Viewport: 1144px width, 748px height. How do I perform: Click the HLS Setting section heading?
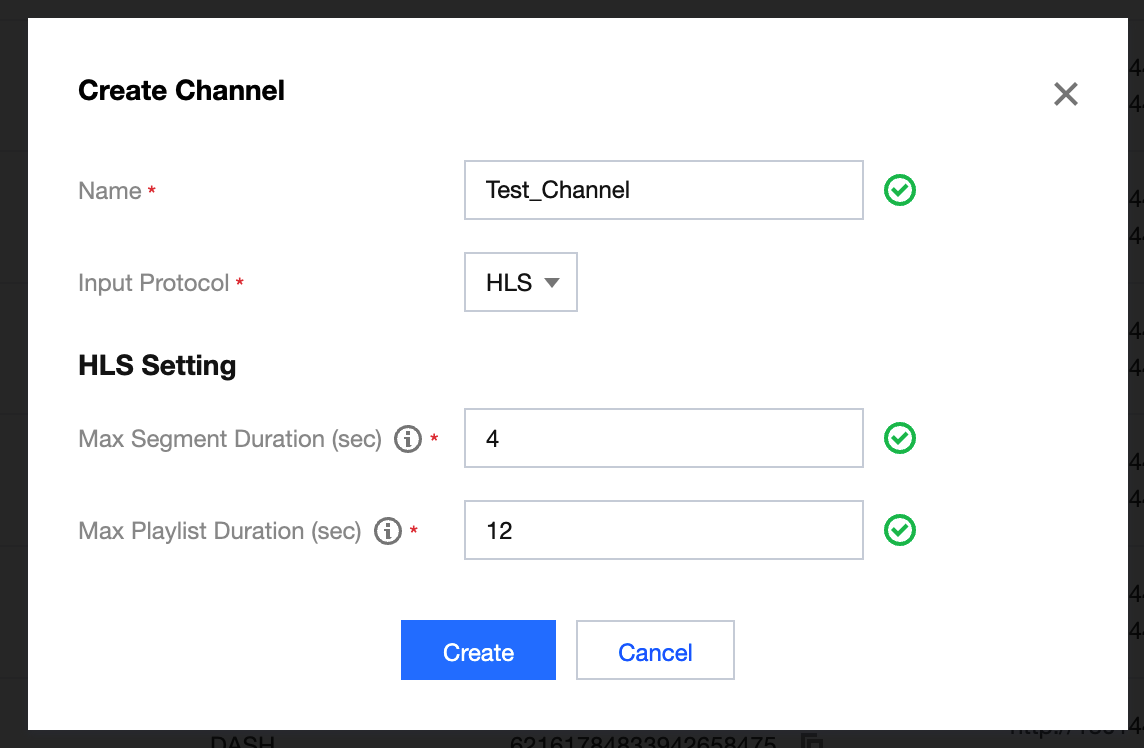pyautogui.click(x=157, y=366)
